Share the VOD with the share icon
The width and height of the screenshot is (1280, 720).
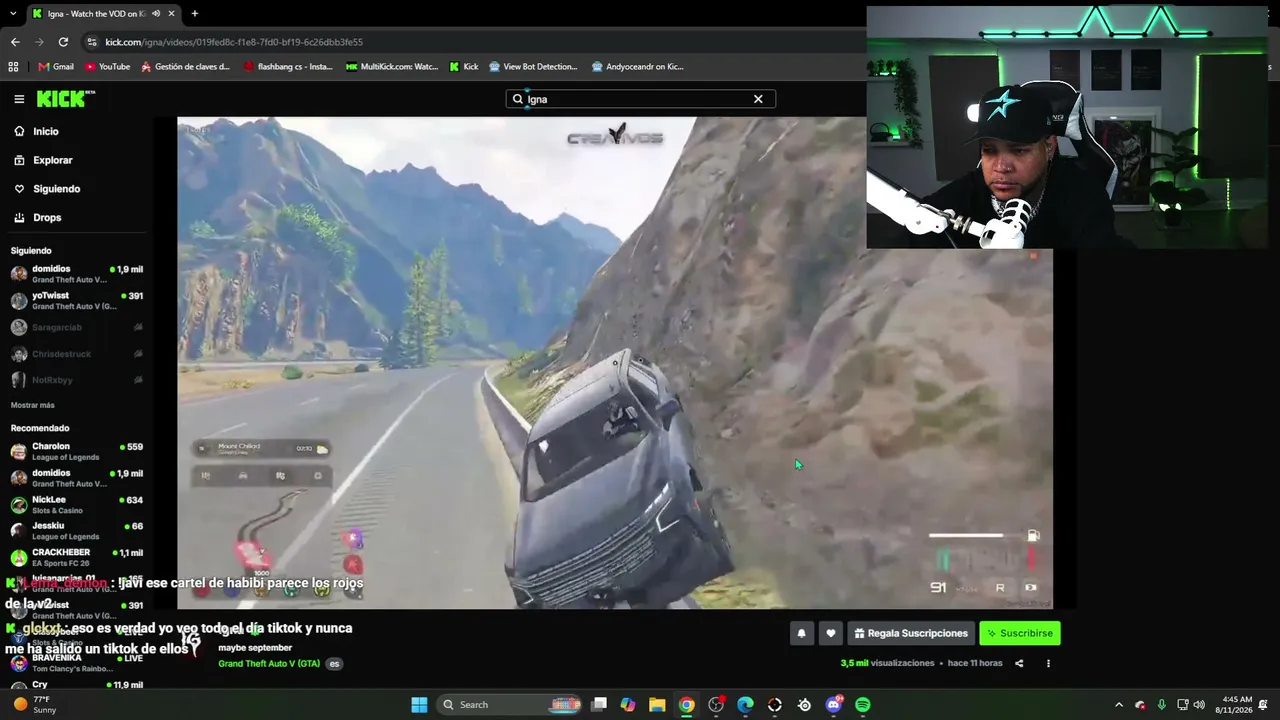(1019, 663)
